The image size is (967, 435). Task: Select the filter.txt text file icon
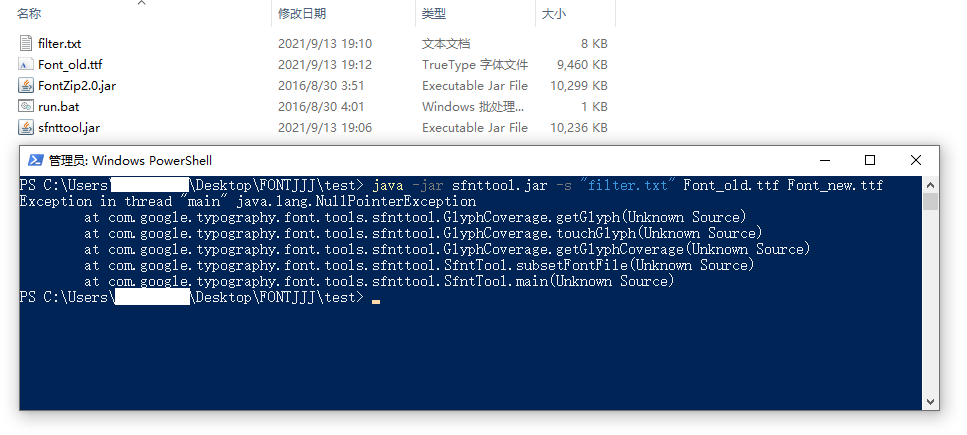[25, 43]
